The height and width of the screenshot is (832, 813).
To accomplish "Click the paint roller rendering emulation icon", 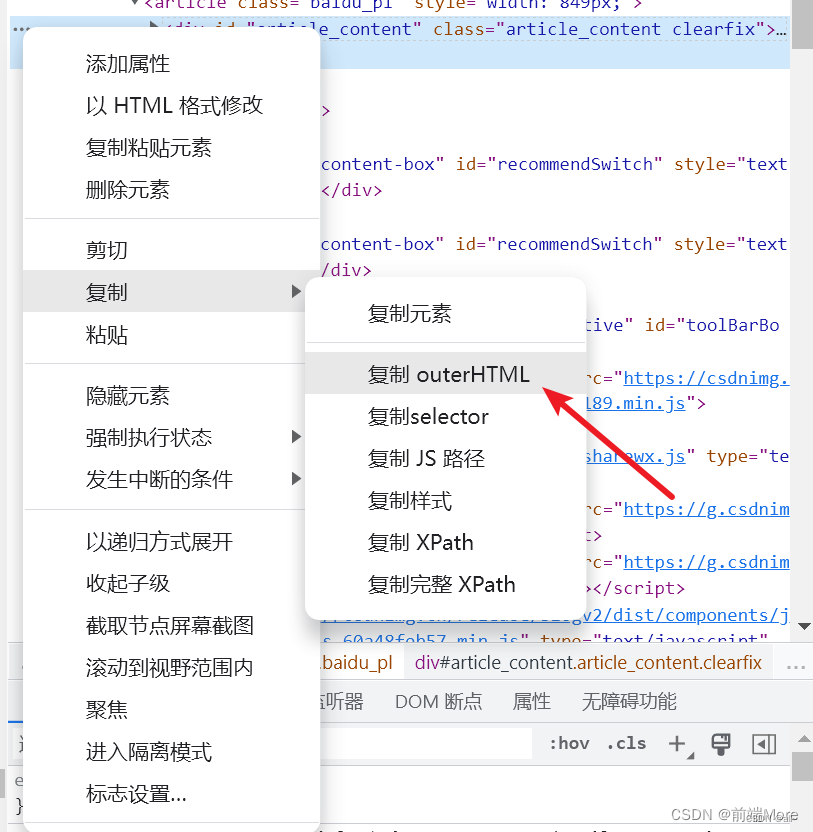I will pos(721,744).
